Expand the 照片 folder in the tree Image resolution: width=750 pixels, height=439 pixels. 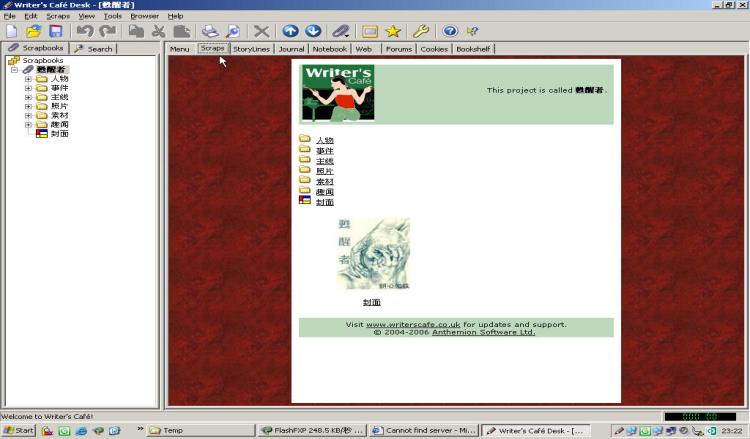point(28,106)
